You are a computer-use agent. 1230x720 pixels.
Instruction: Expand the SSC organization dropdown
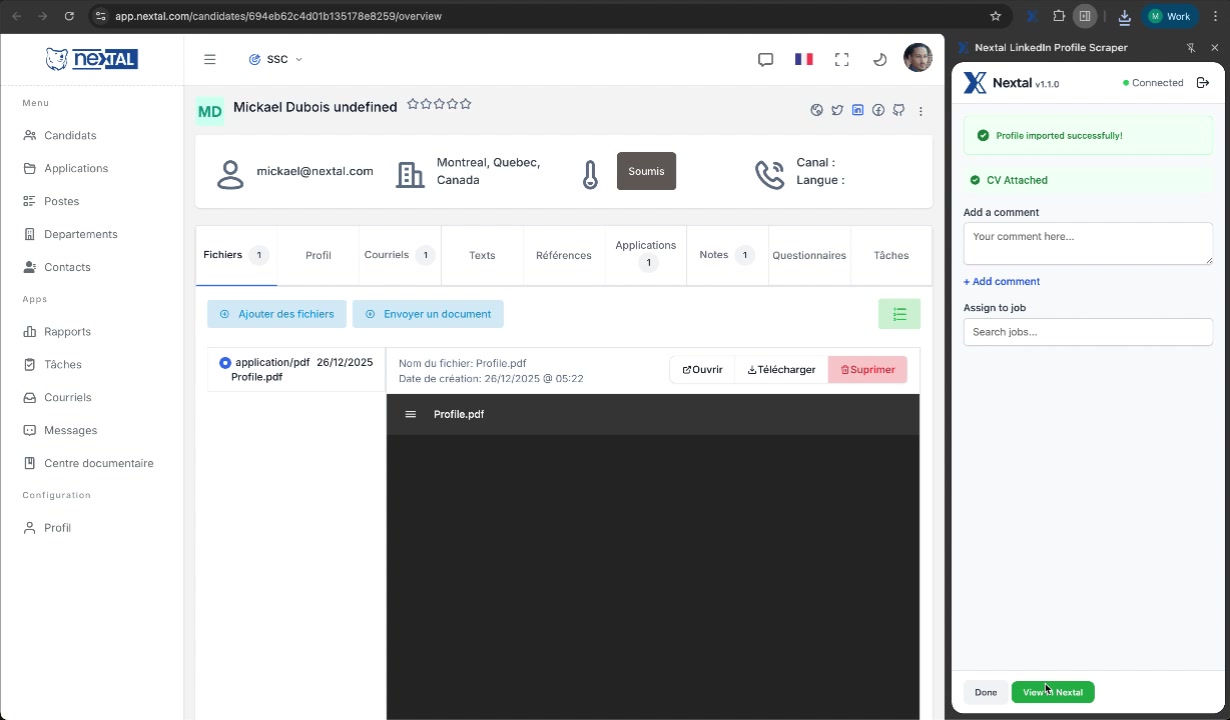pos(276,60)
